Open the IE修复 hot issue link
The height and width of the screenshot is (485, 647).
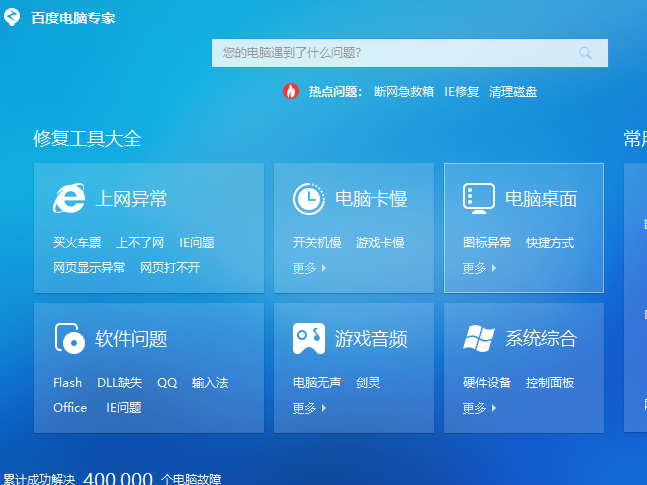tap(461, 92)
